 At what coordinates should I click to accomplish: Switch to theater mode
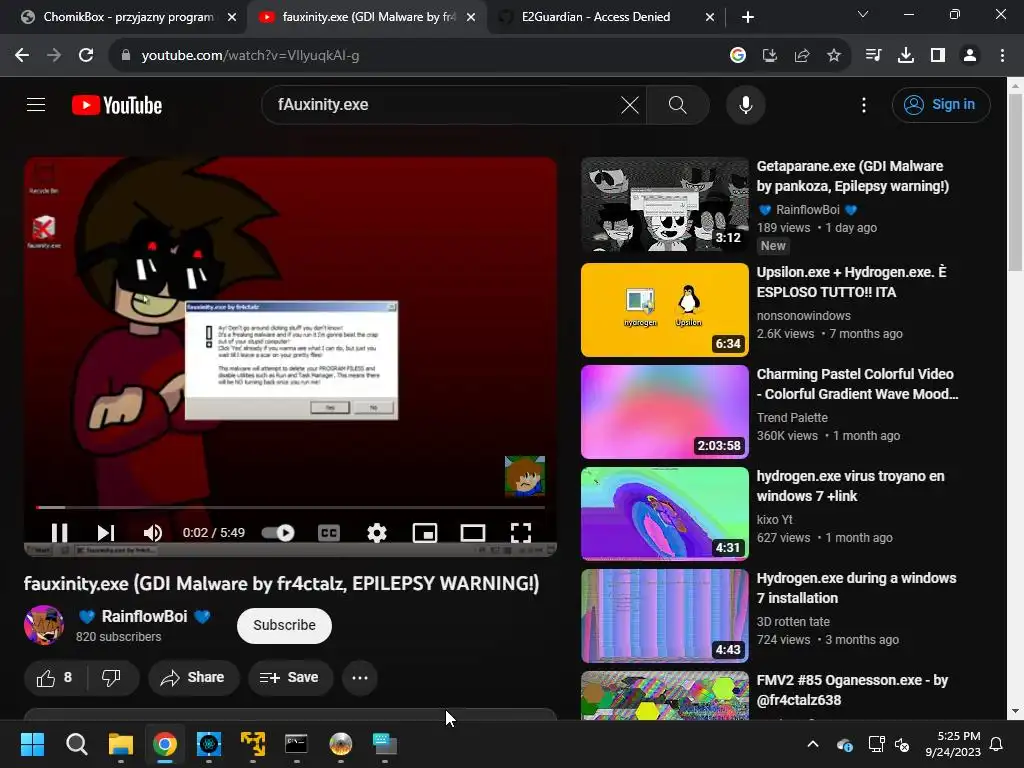click(x=473, y=533)
